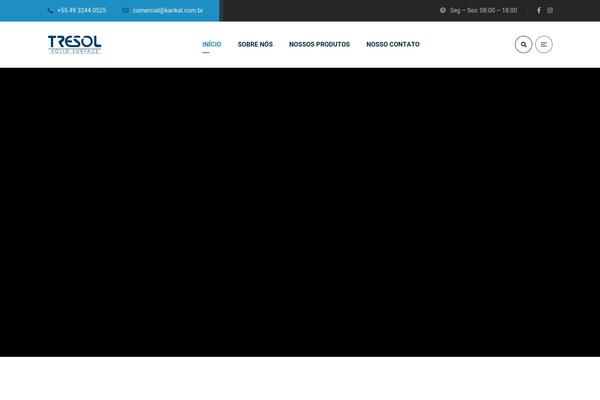The height and width of the screenshot is (400, 600).
Task: Email comercial@kankal.com.br link
Action: pos(168,10)
